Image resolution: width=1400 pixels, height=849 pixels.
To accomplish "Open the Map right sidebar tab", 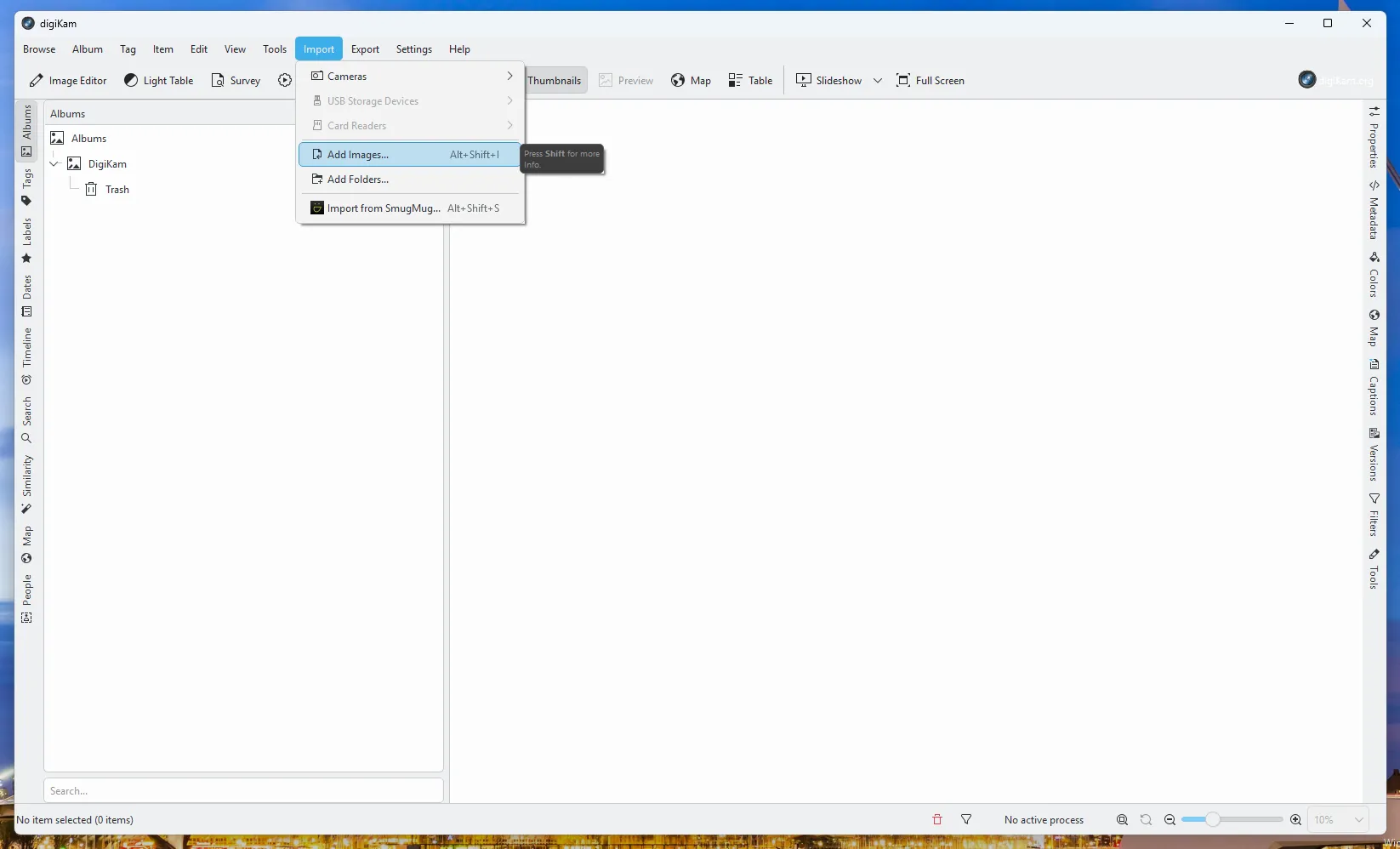I will coord(1374,328).
